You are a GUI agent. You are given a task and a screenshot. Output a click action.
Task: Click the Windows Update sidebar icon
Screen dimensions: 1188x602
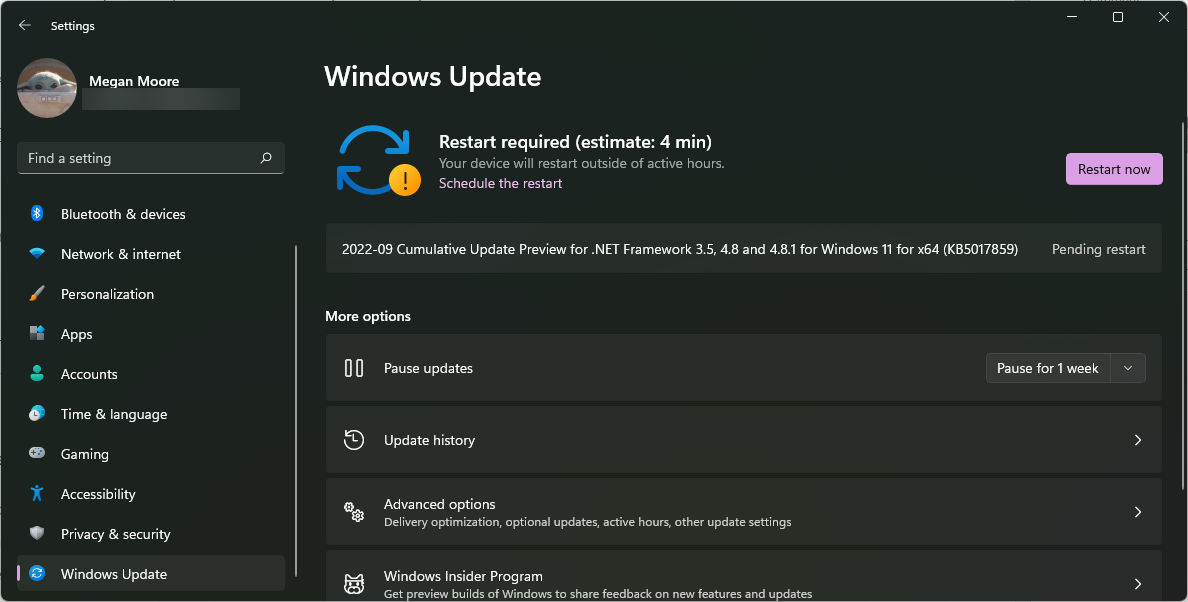[36, 573]
